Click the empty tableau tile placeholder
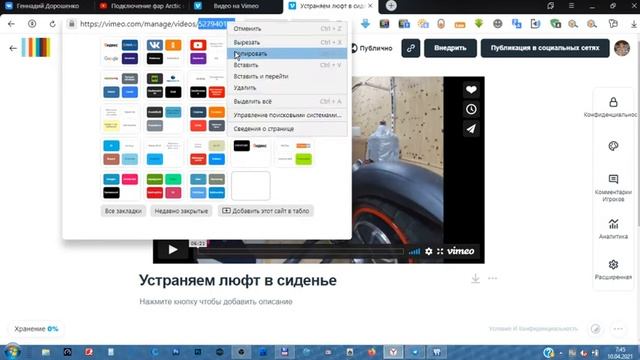Image resolution: width=640 pixels, height=360 pixels. (251, 186)
